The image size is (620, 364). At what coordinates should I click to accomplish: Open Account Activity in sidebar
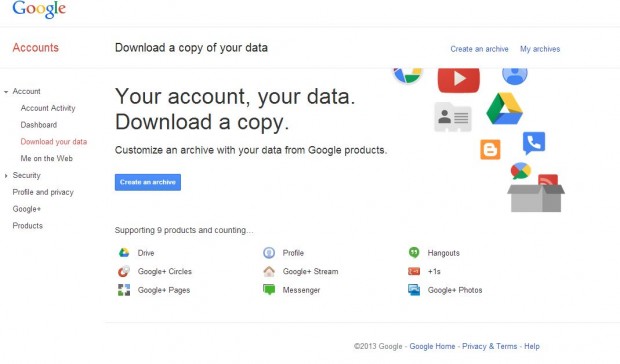[x=48, y=108]
